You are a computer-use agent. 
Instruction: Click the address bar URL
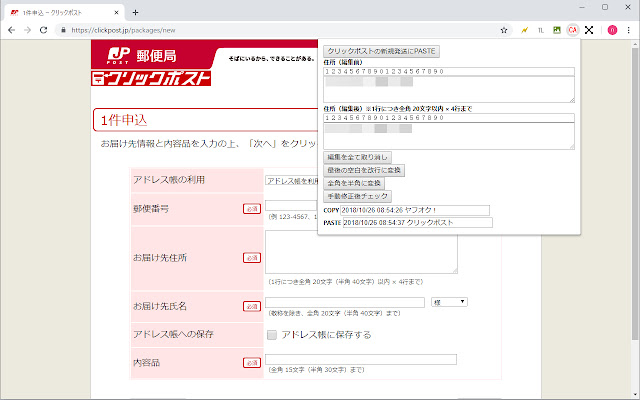tap(123, 30)
